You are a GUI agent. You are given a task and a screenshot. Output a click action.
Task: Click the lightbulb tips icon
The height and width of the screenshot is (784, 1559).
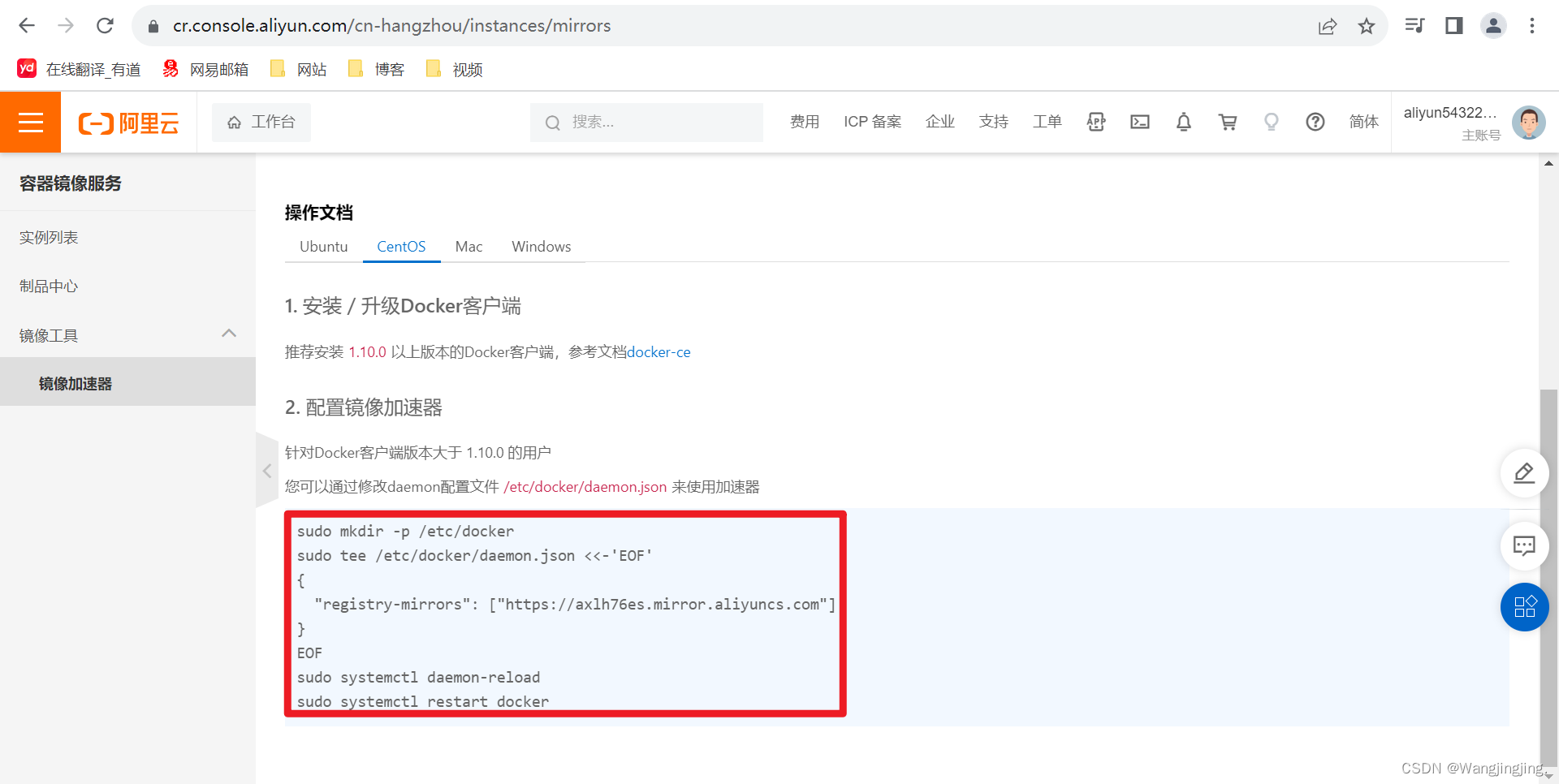tap(1272, 122)
